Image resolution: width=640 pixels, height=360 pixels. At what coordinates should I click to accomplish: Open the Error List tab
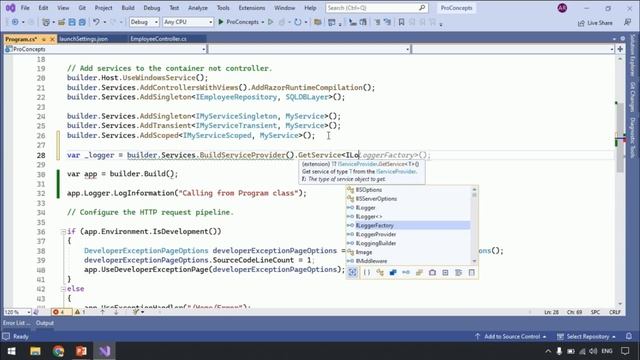click(16, 323)
